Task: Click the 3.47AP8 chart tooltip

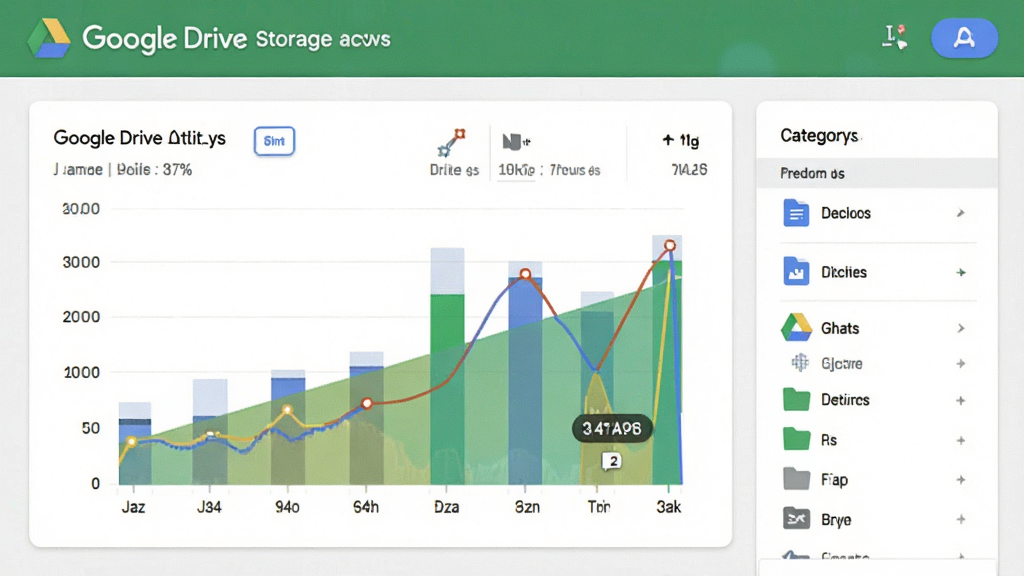Action: [612, 428]
